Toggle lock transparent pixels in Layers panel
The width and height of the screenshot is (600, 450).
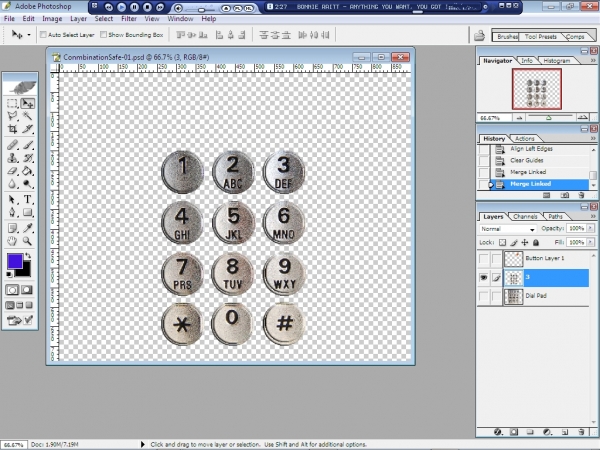point(502,243)
